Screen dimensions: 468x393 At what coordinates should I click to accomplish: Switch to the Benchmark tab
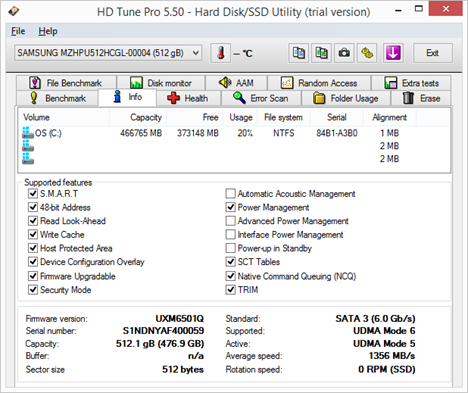click(x=57, y=98)
